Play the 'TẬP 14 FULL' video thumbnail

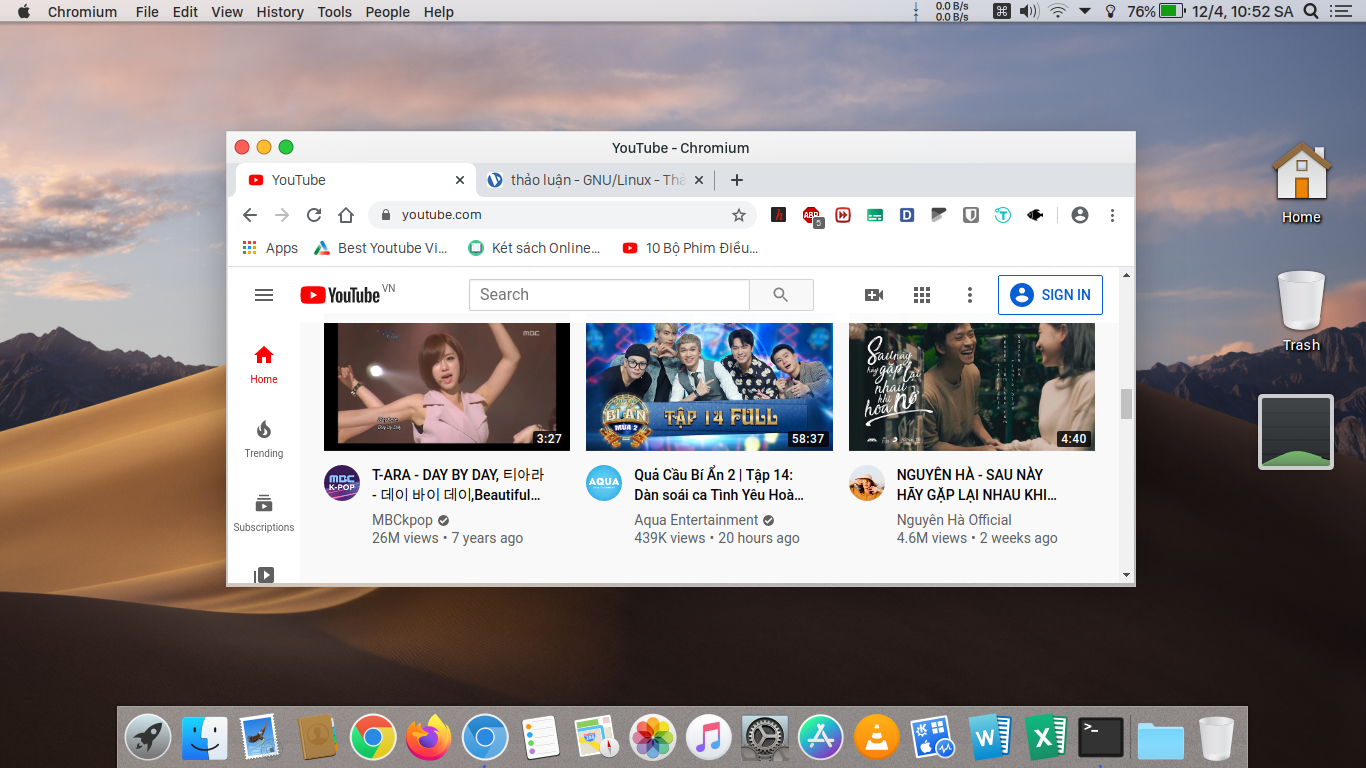point(709,387)
